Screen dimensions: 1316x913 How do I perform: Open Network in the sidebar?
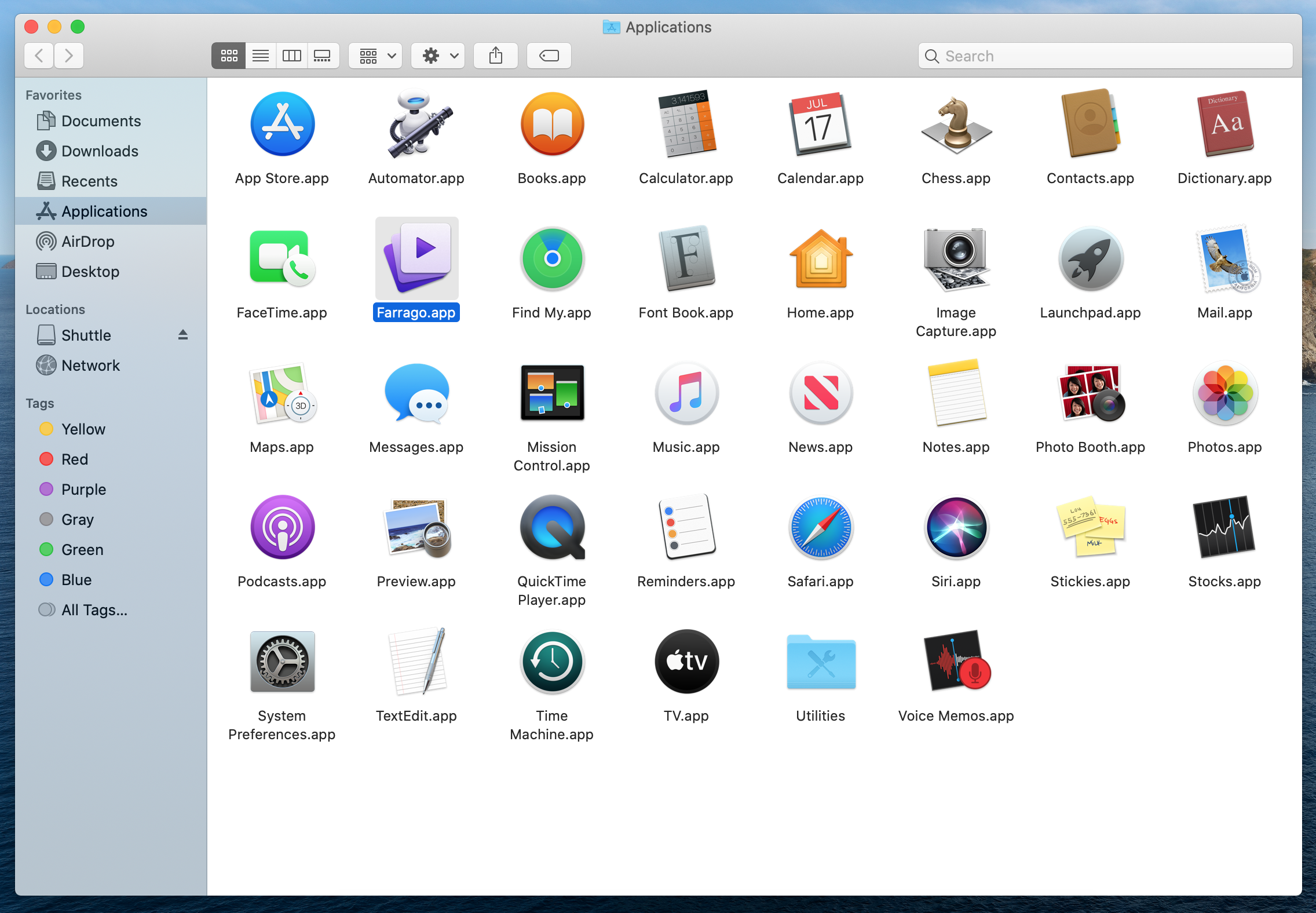(111, 366)
